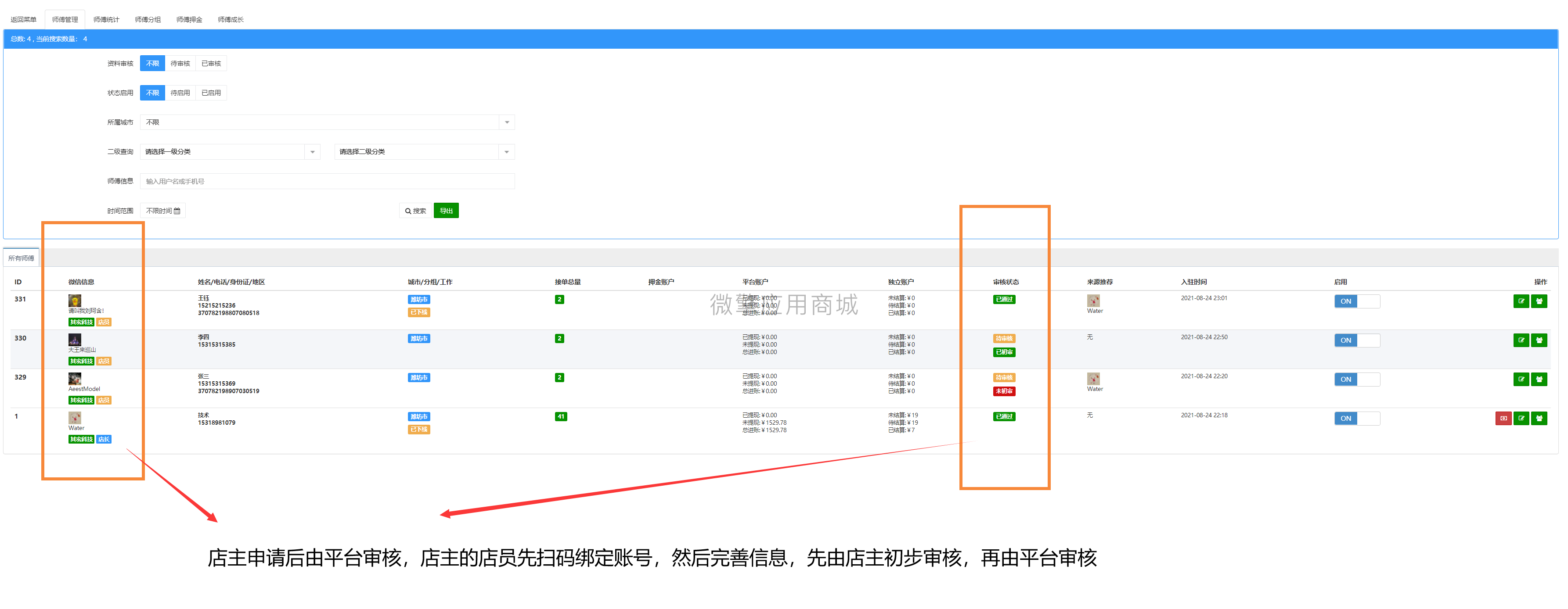
Task: Click red 未初审 badge in row 329
Action: pyautogui.click(x=1004, y=391)
